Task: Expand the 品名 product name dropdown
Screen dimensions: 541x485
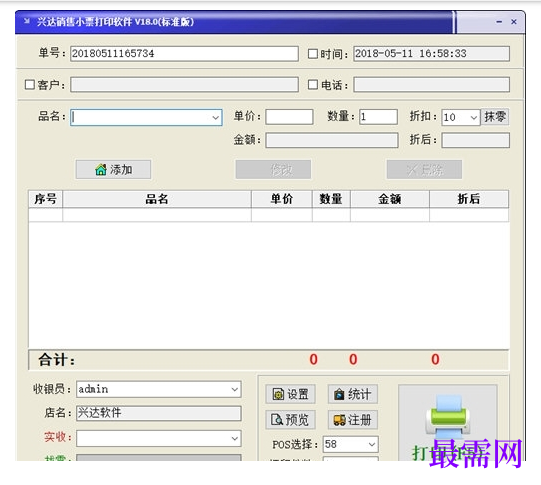Action: tap(215, 118)
